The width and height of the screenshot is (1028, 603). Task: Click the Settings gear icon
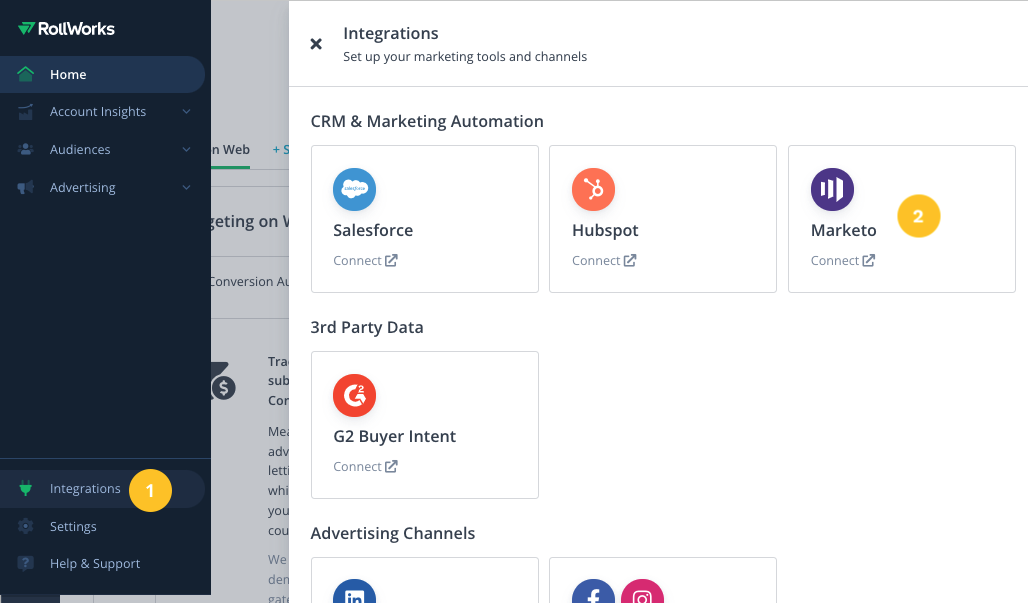tap(26, 526)
